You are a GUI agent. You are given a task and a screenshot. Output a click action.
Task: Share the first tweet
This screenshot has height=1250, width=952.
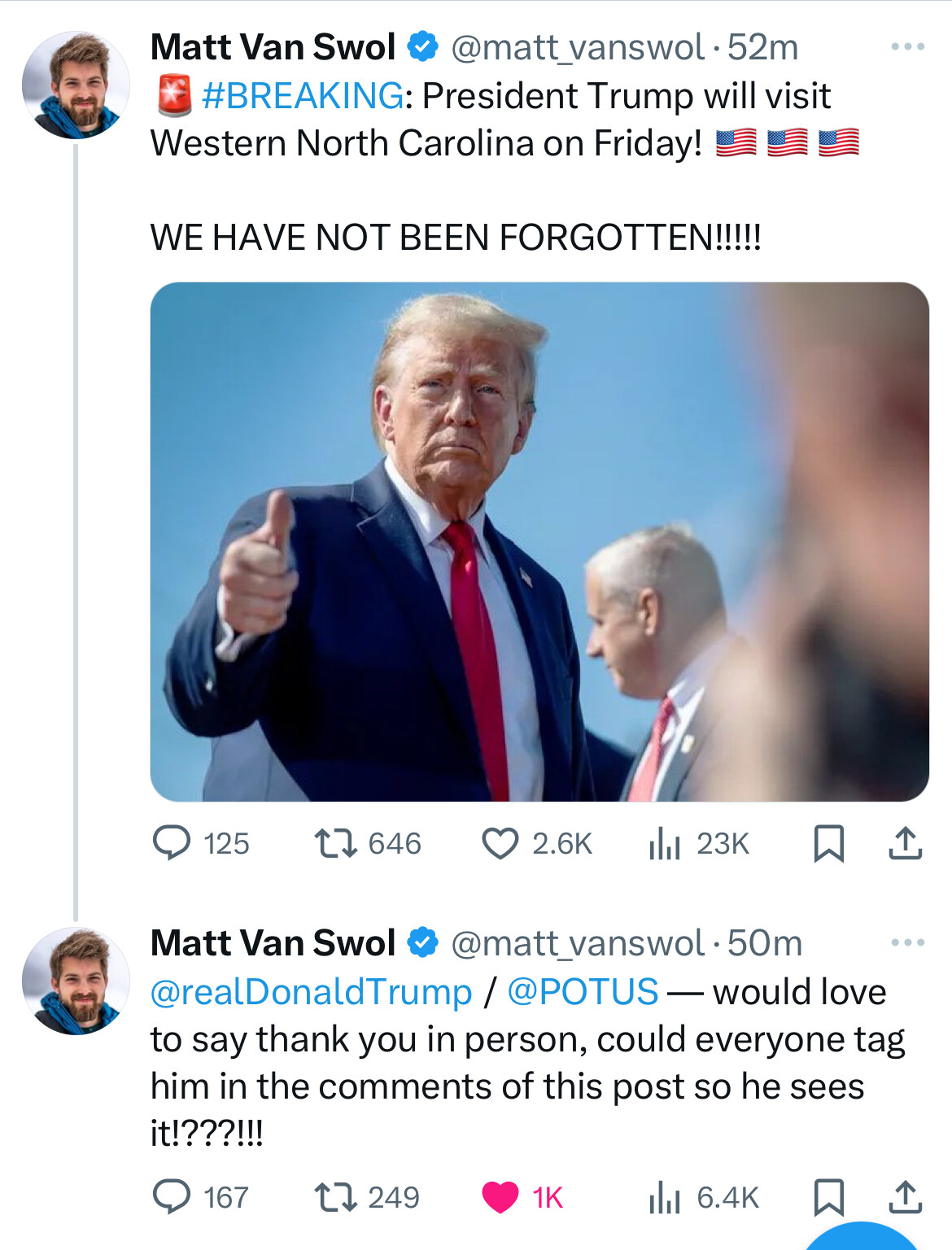(x=905, y=843)
